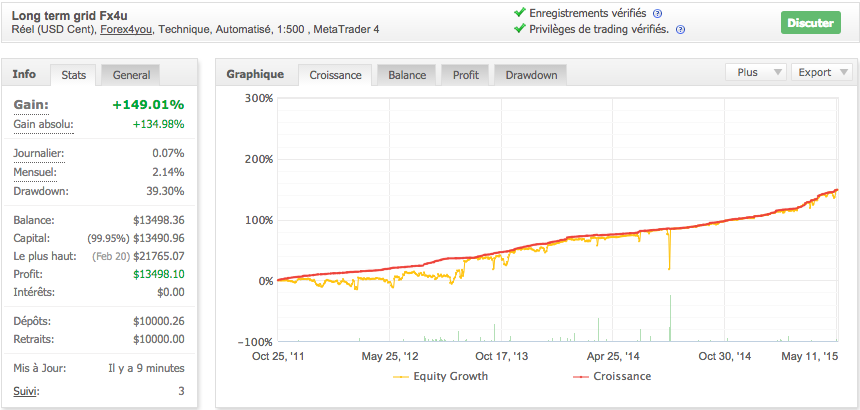Image resolution: width=860 pixels, height=410 pixels.
Task: Click the Gain absolu label
Action: point(43,124)
